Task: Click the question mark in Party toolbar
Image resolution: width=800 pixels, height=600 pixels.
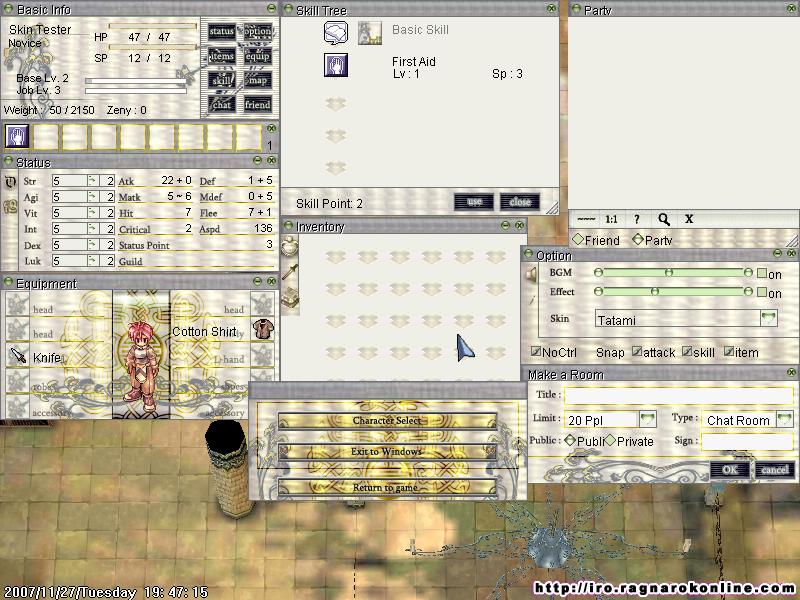Action: pyautogui.click(x=636, y=219)
